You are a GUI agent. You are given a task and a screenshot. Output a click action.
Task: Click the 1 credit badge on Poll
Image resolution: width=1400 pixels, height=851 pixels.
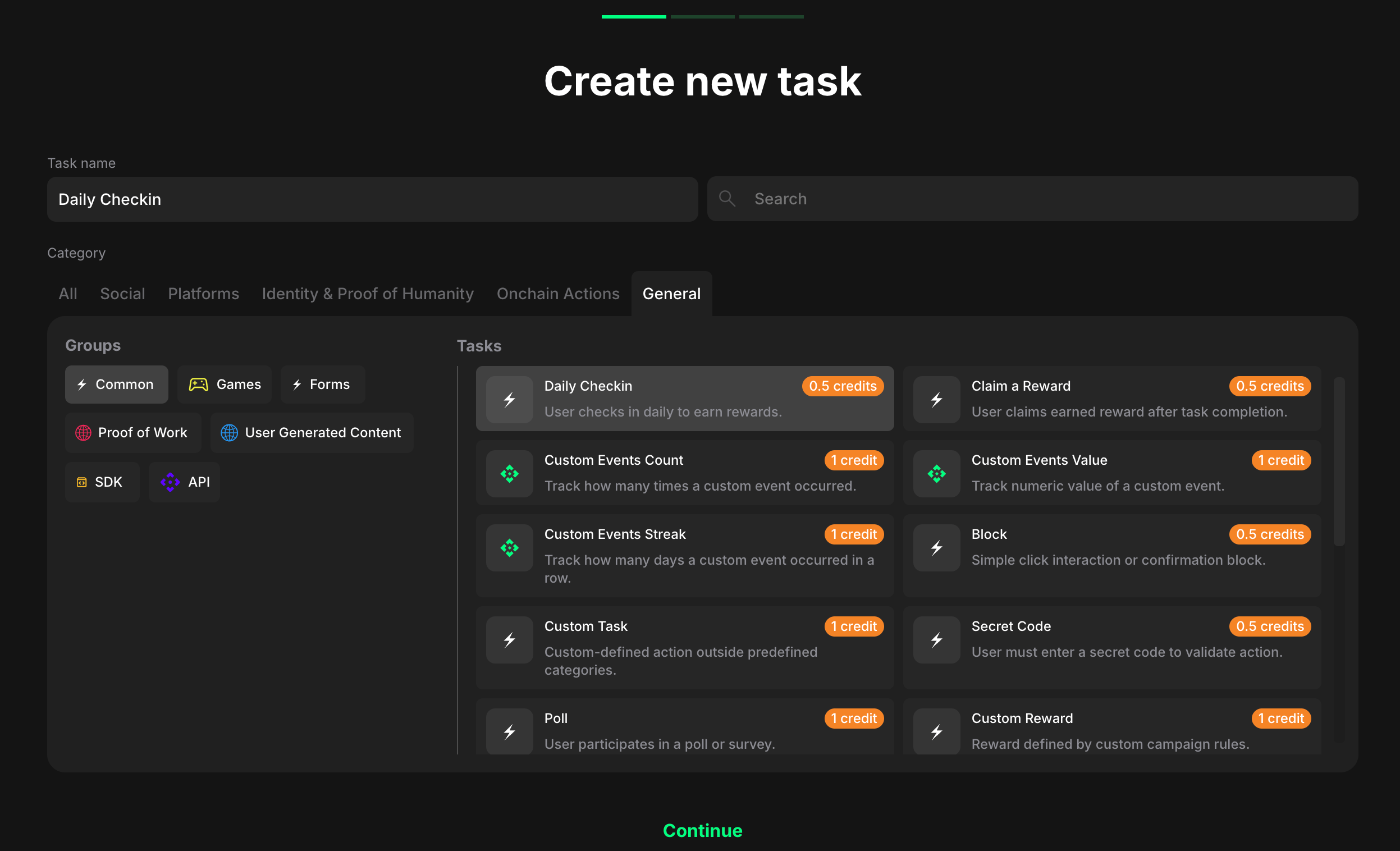click(x=854, y=718)
